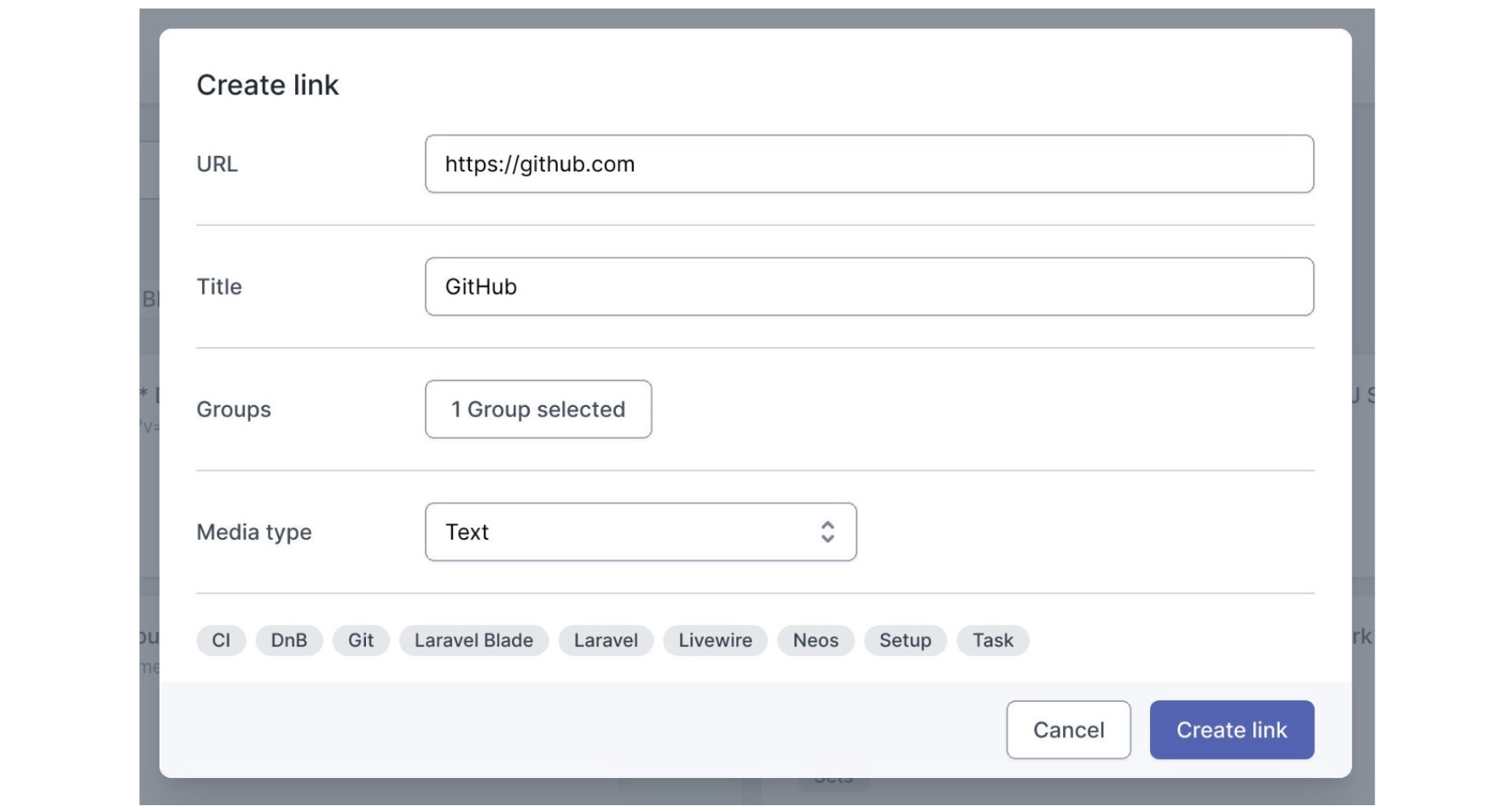Click the Create link dialog heading

pos(268,85)
